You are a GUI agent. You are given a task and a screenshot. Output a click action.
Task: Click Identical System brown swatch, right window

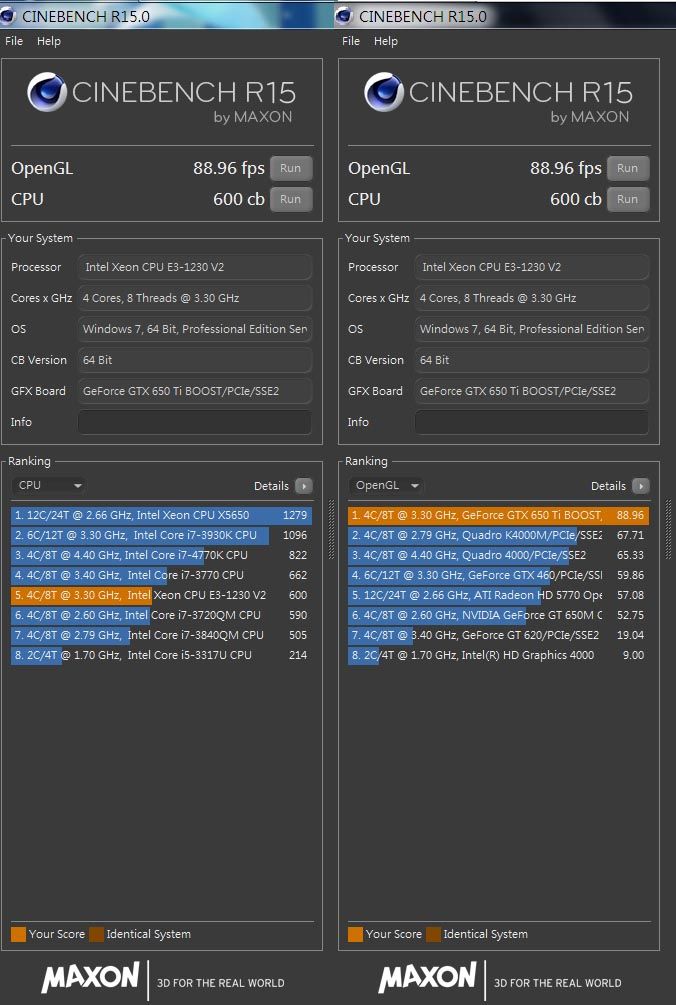(434, 934)
